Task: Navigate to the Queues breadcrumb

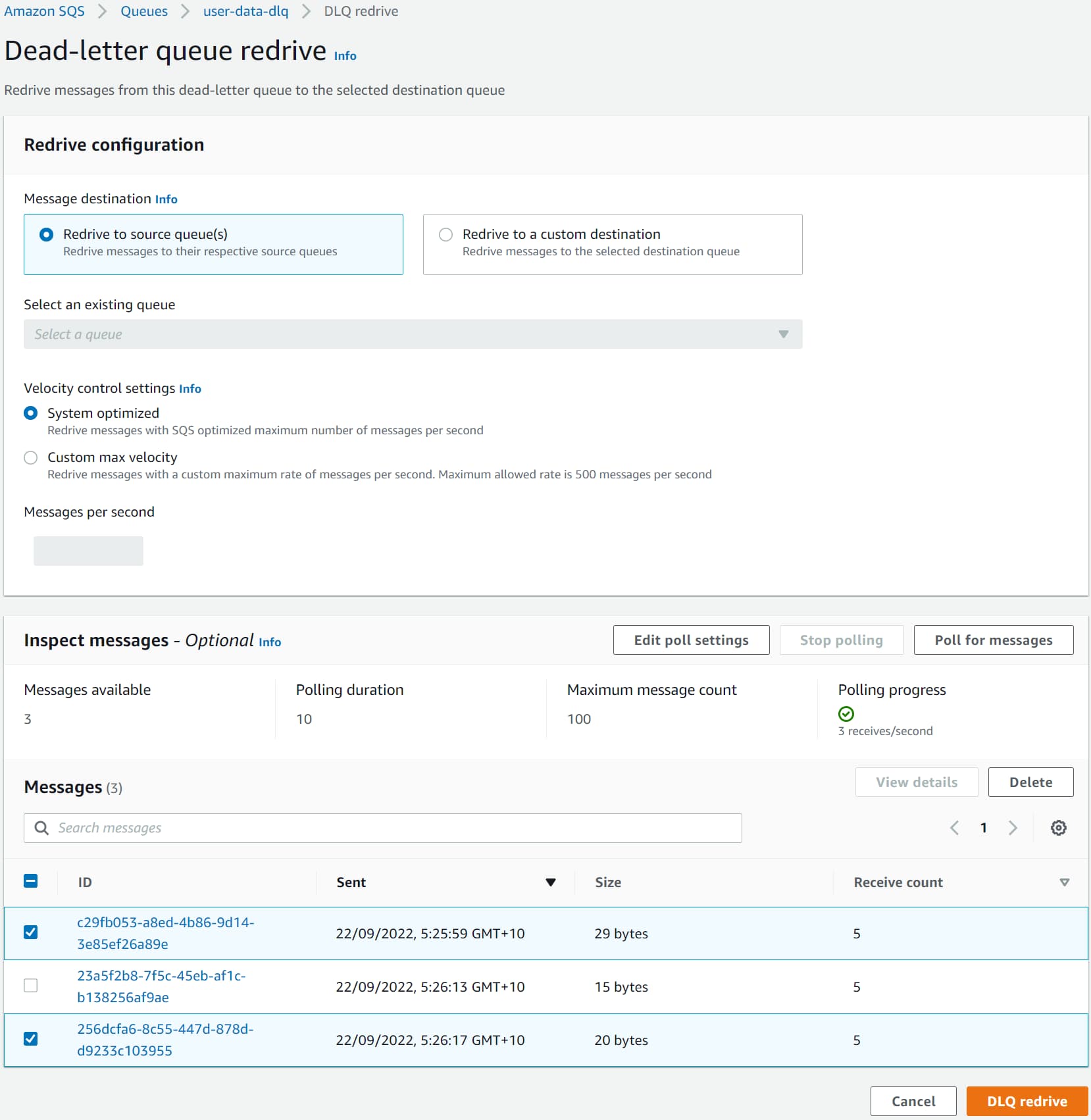Action: pos(143,11)
